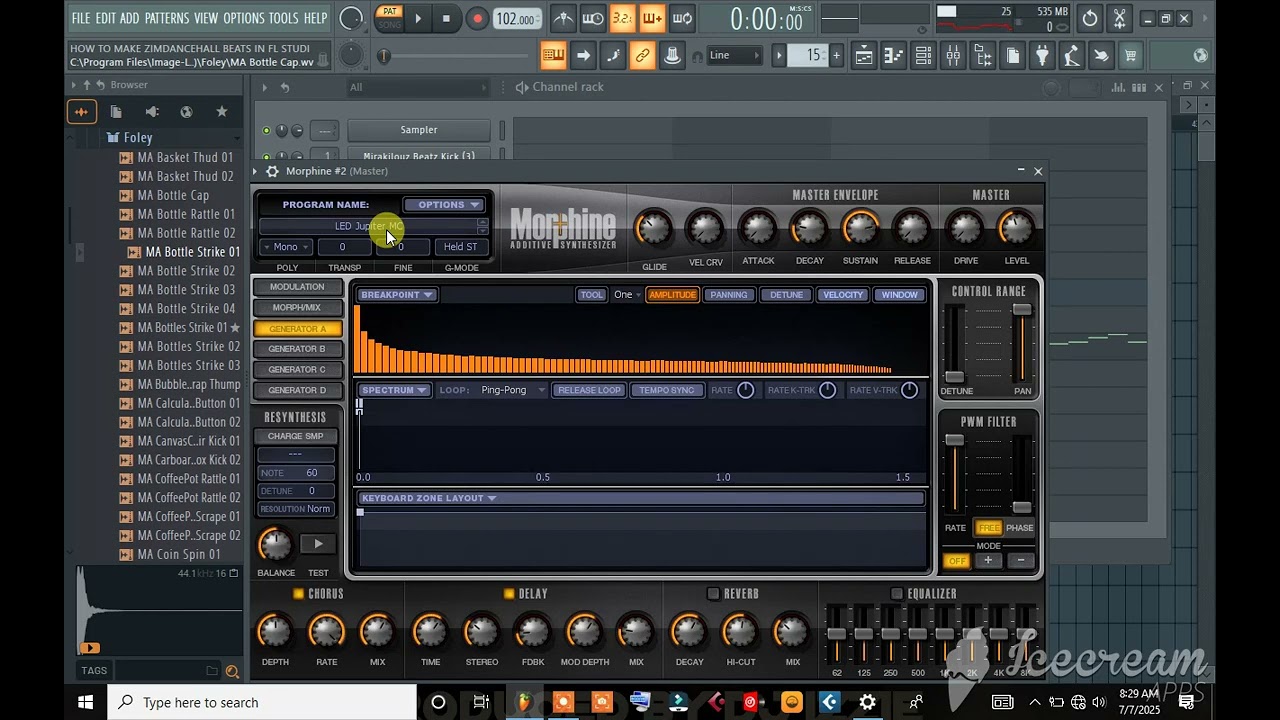The image size is (1280, 720).
Task: Click the MORPH/MIX section button
Action: pyautogui.click(x=297, y=308)
